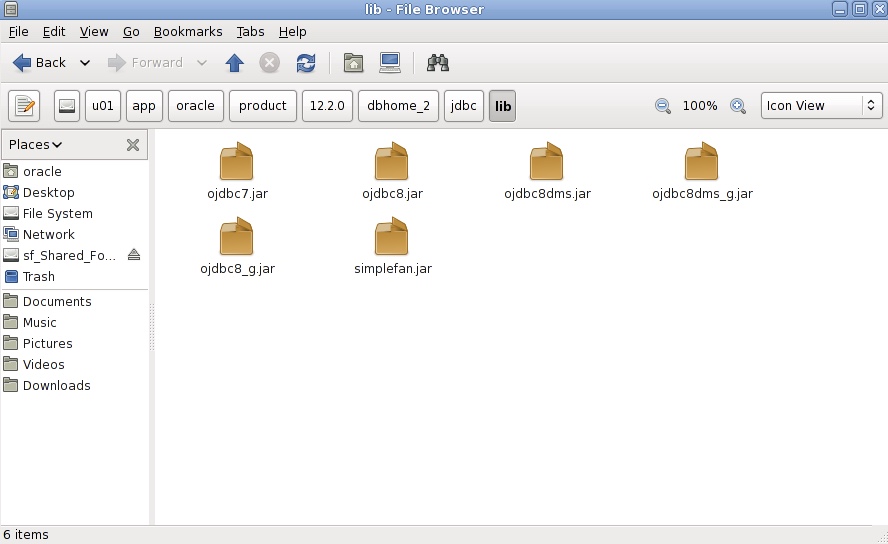Jump to root filesystem drive button
This screenshot has width=888, height=544.
(x=67, y=106)
